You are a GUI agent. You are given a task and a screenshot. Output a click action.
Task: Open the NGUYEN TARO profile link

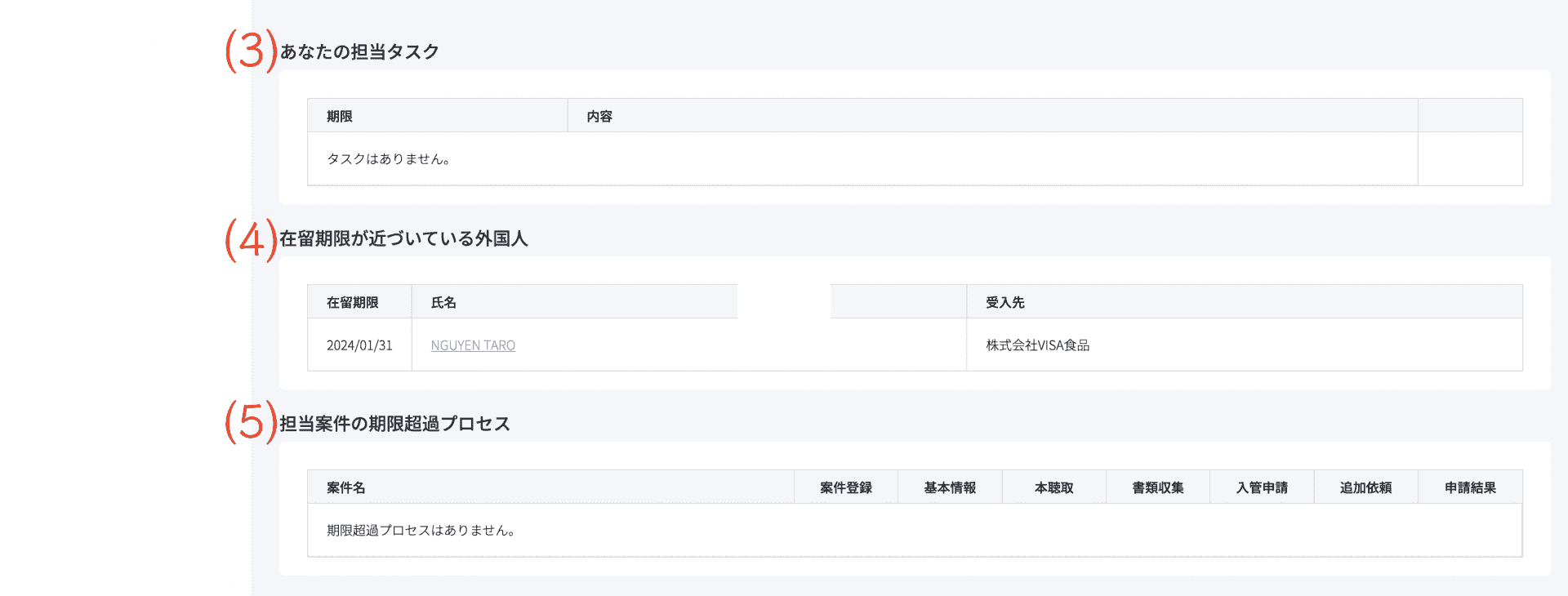pyautogui.click(x=473, y=345)
